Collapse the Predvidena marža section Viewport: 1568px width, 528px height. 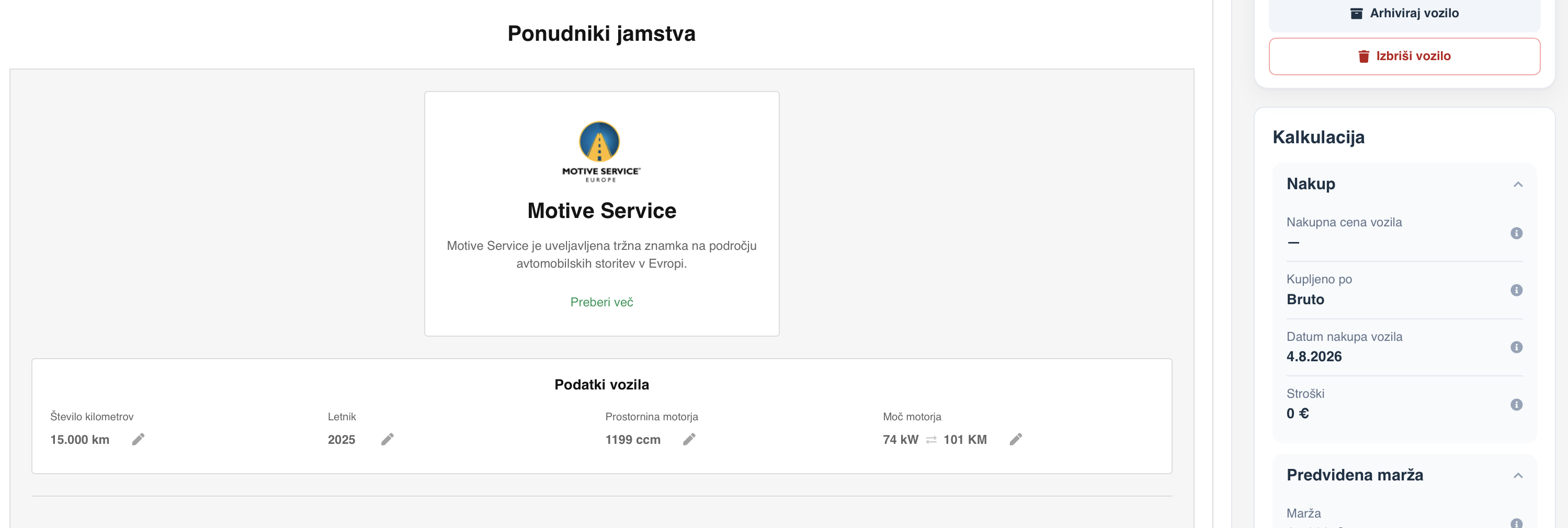click(x=1518, y=476)
